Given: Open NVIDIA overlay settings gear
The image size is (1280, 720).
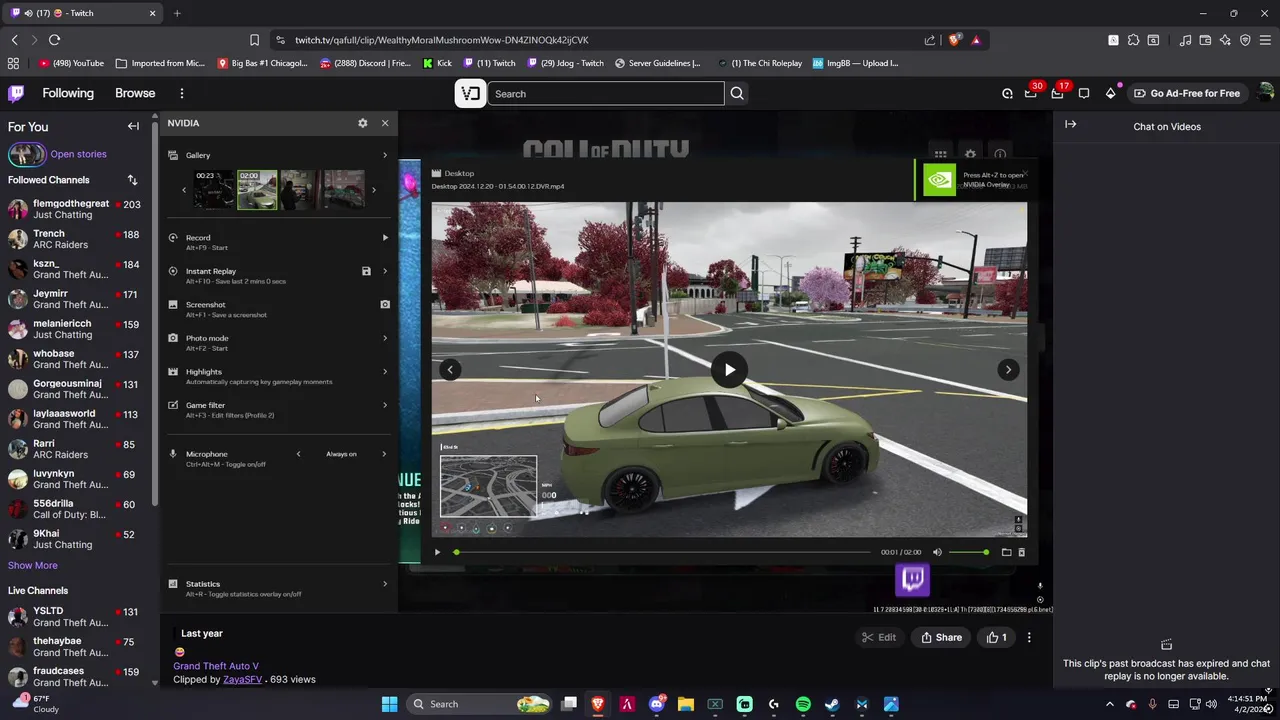Looking at the screenshot, I should tap(362, 123).
